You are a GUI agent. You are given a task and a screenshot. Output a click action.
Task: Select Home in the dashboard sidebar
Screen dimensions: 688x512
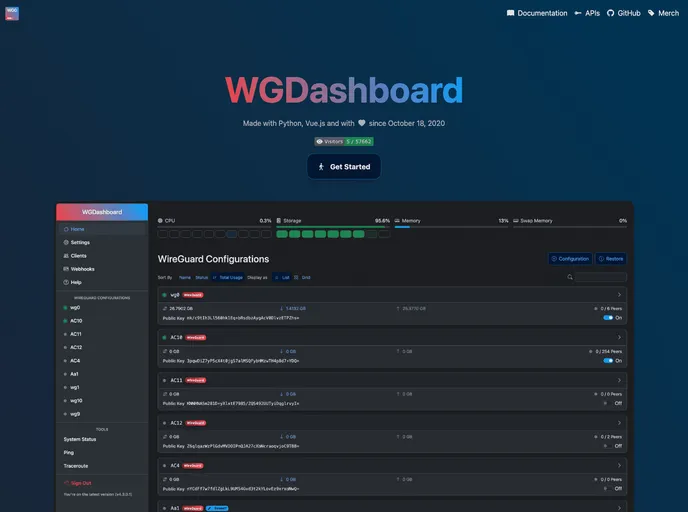pos(102,229)
